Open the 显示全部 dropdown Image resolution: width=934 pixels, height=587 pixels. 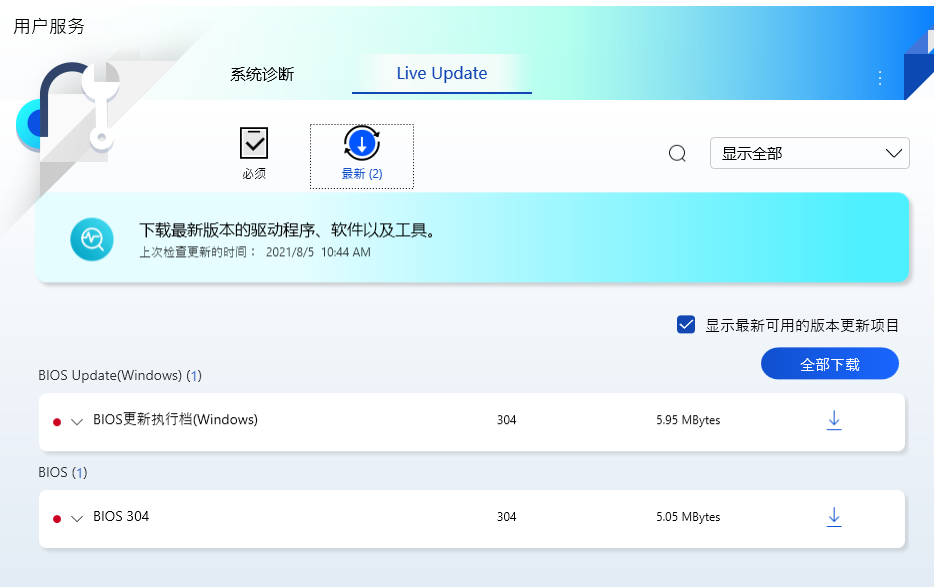(810, 153)
